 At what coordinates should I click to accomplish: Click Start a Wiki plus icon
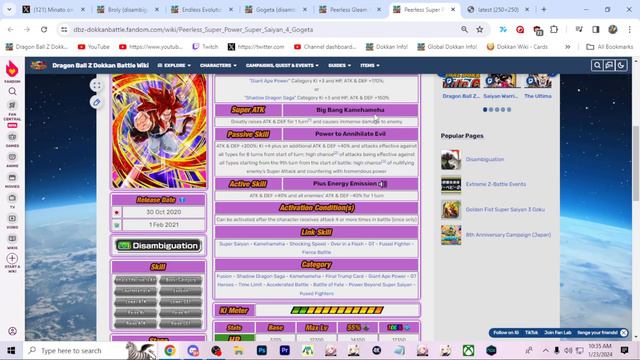click(12, 258)
